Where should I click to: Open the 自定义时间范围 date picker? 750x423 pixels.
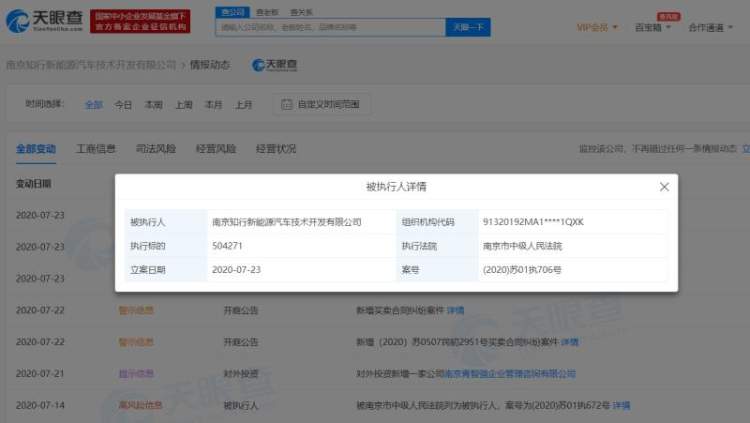coord(321,104)
